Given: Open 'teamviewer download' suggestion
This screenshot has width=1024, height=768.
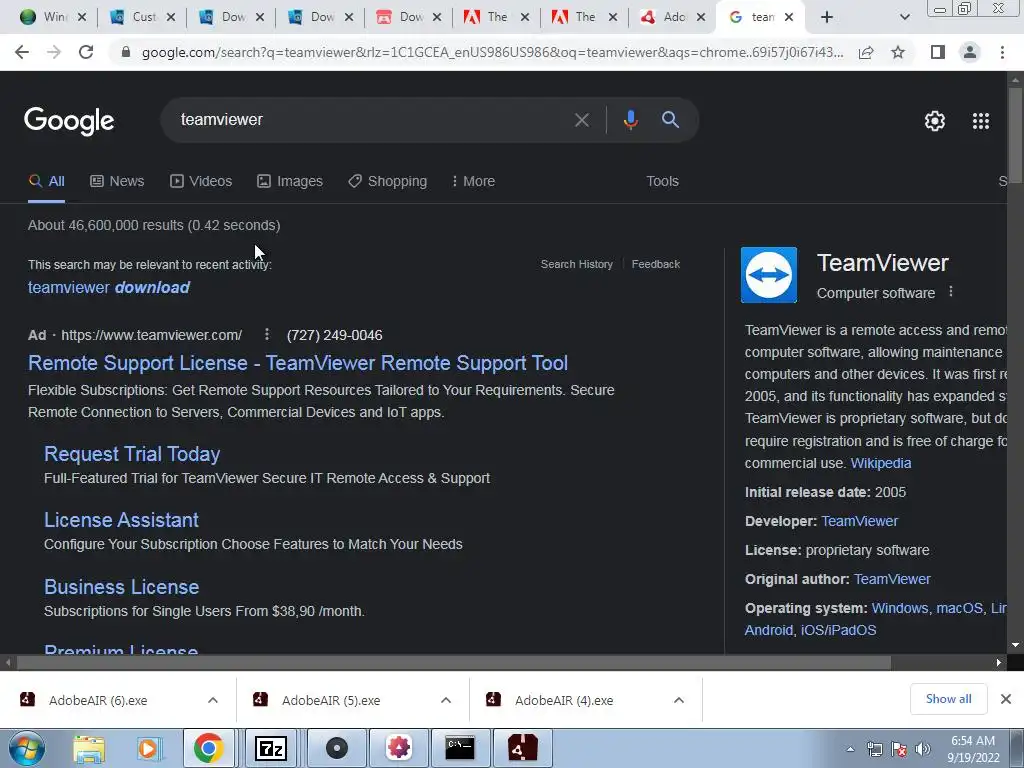Looking at the screenshot, I should pos(108,287).
